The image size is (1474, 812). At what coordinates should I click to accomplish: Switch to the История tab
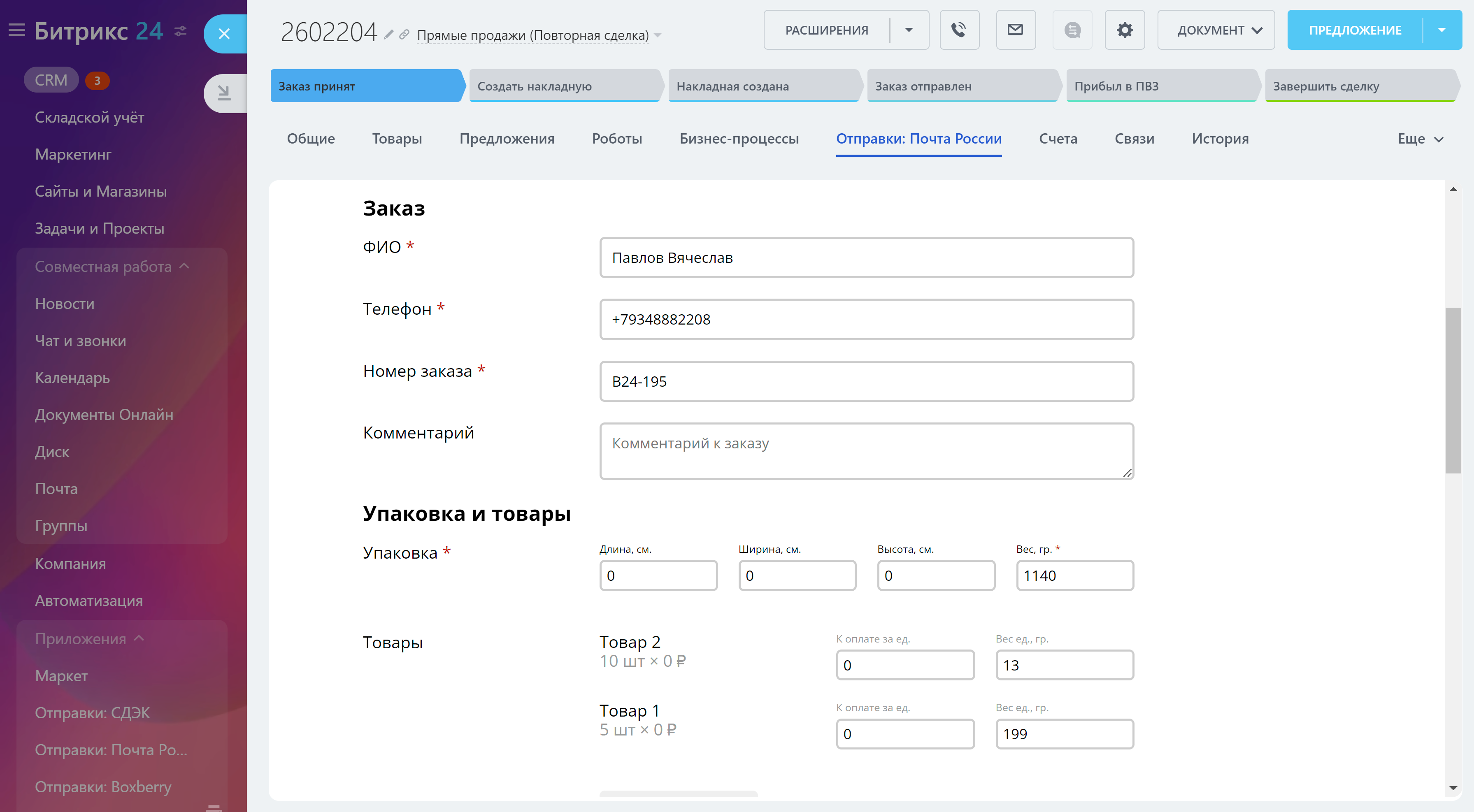(1220, 139)
